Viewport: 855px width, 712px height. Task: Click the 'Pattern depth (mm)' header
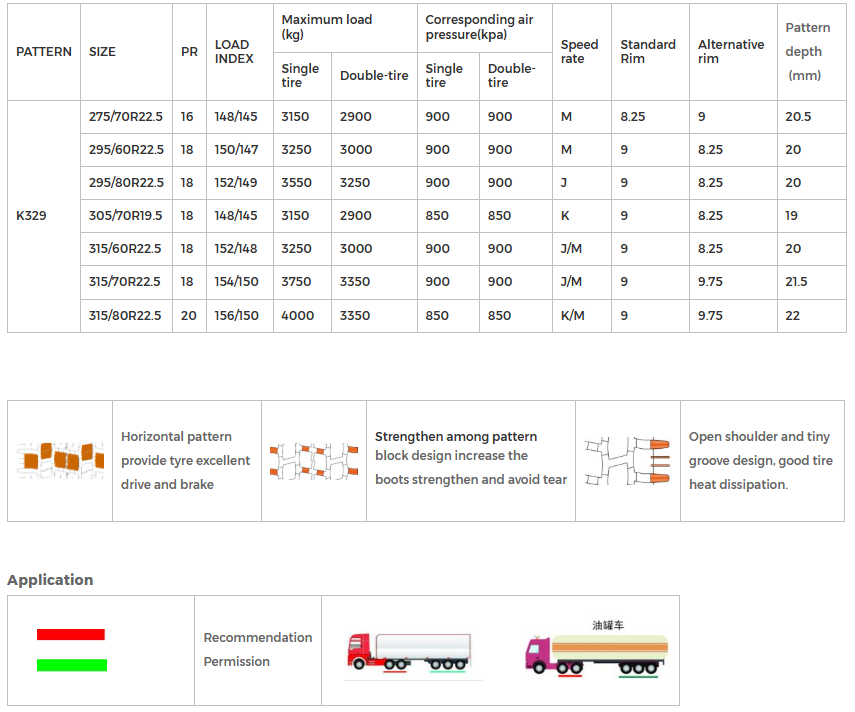808,52
